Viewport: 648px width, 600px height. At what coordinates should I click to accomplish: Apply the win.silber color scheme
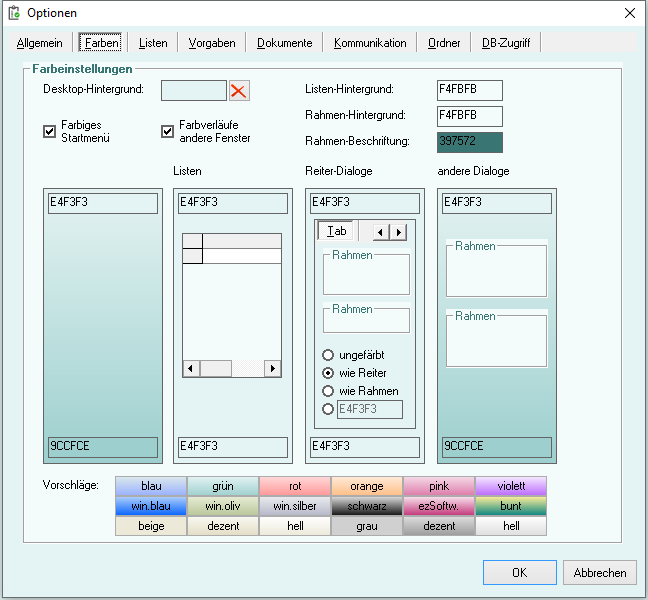(x=295, y=506)
